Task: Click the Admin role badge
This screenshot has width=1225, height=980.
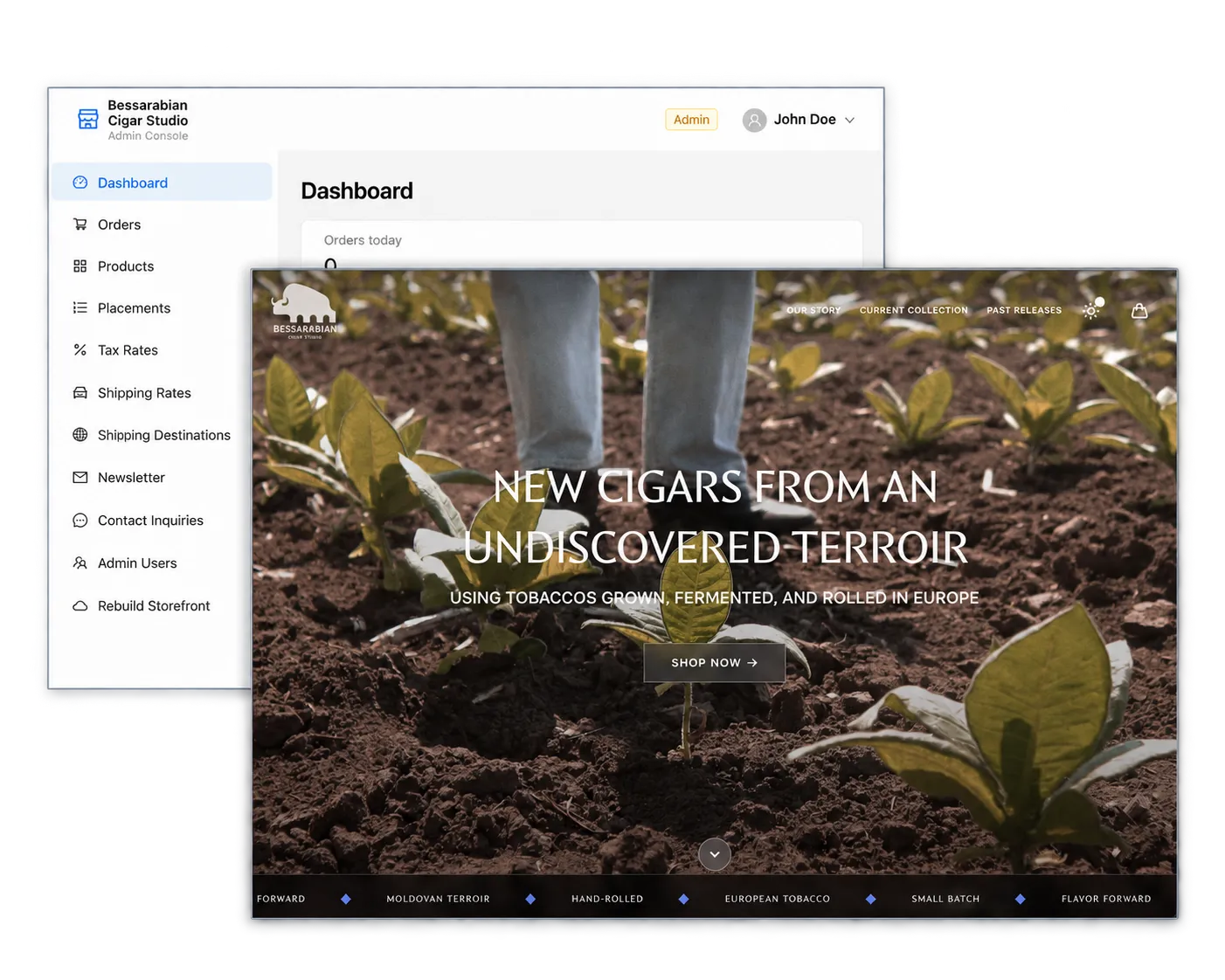Action: (x=691, y=120)
